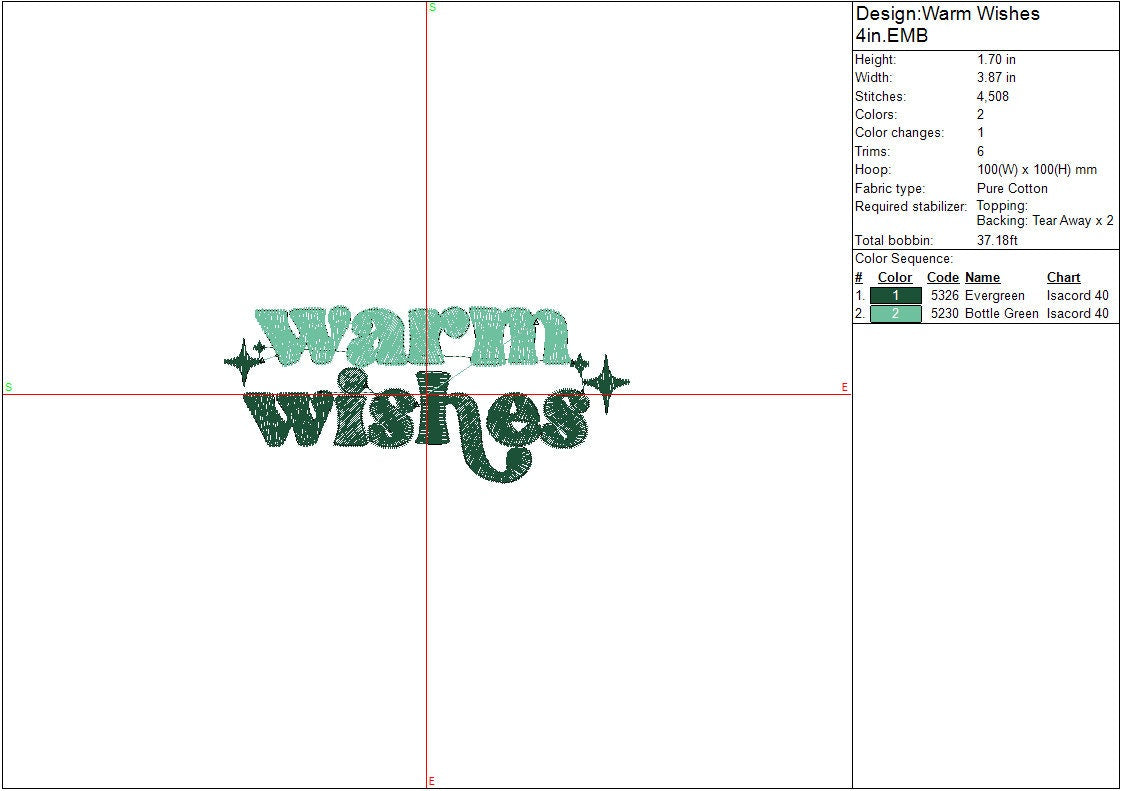Viewport: 1125px width, 791px height.
Task: Select the Bottle Green color swatch numbered 2
Action: (895, 314)
